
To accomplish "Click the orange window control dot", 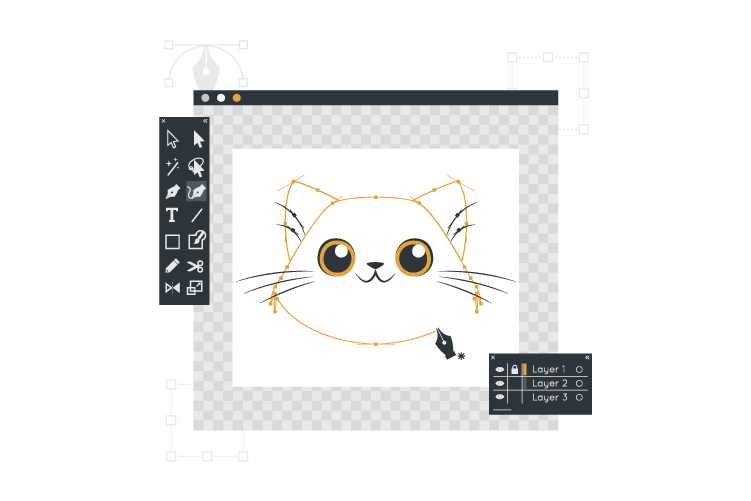I will (237, 98).
